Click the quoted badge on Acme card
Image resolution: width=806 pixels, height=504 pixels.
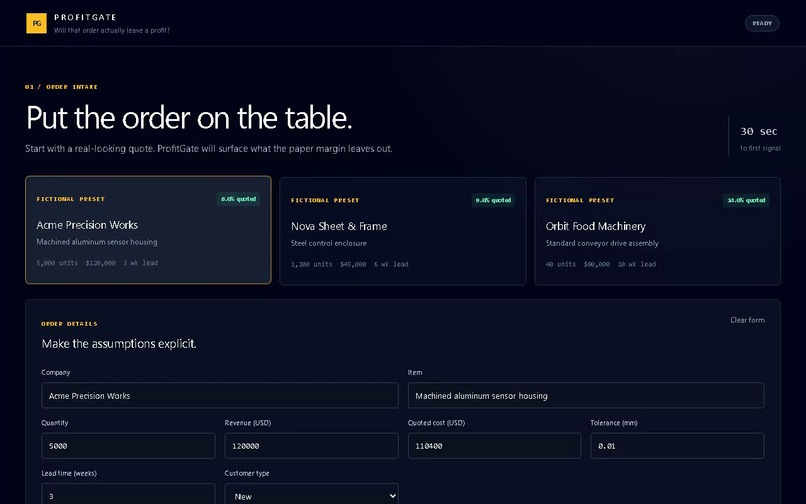point(238,199)
